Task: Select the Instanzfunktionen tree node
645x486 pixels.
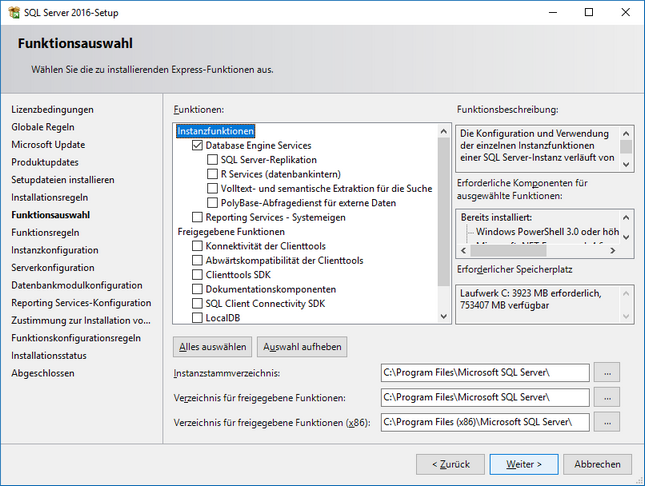Action: (216, 131)
